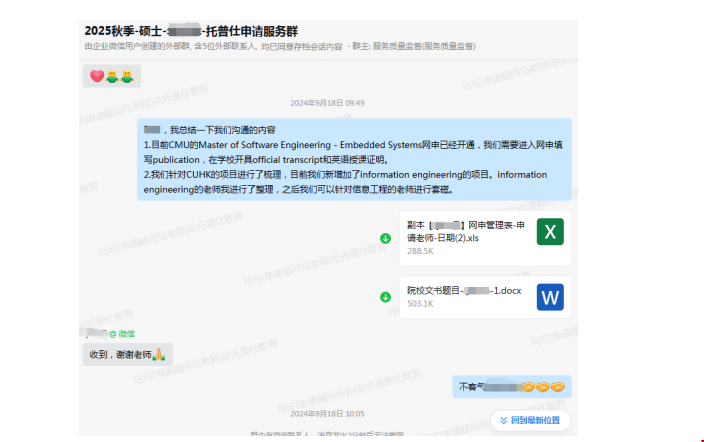
Task: Select the long blue summary message about CMU
Action: (x=354, y=159)
